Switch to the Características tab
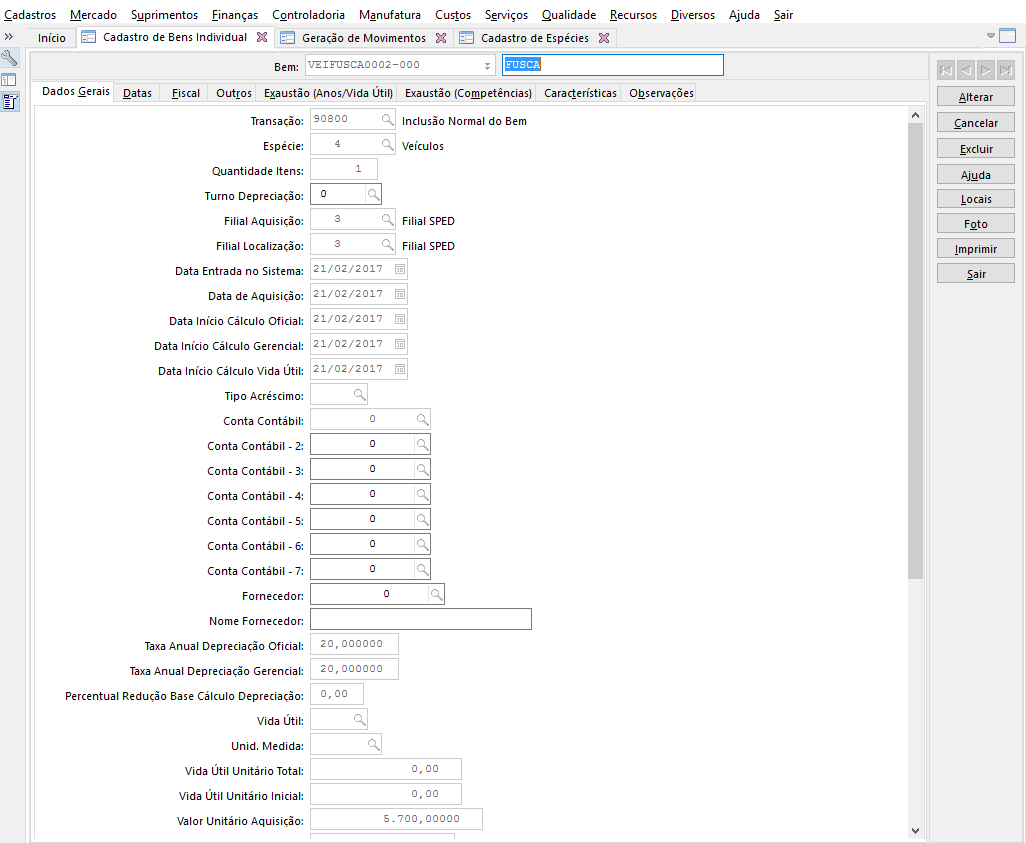Image resolution: width=1026 pixels, height=843 pixels. click(x=580, y=93)
